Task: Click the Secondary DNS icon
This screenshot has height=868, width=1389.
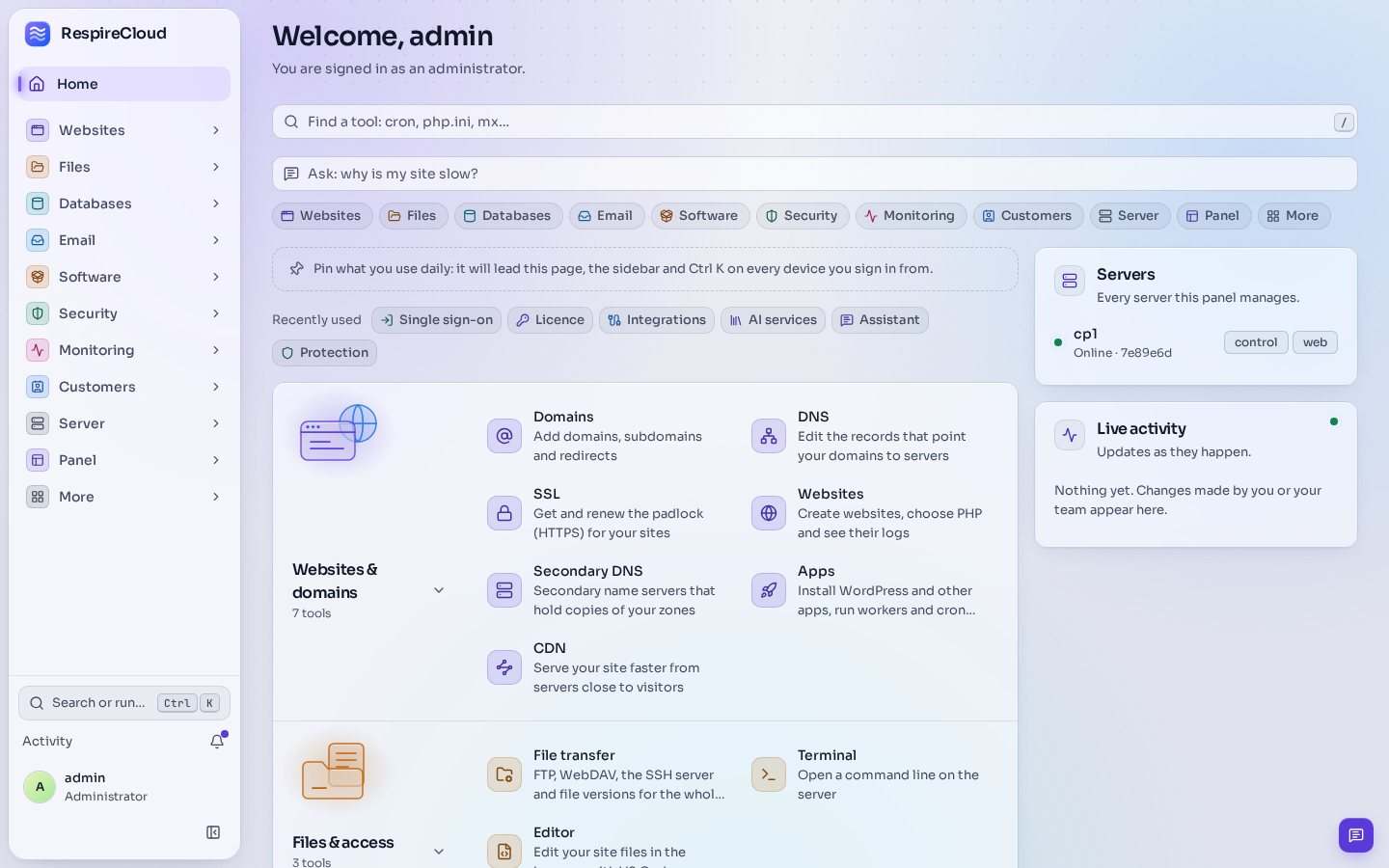Action: tap(504, 590)
